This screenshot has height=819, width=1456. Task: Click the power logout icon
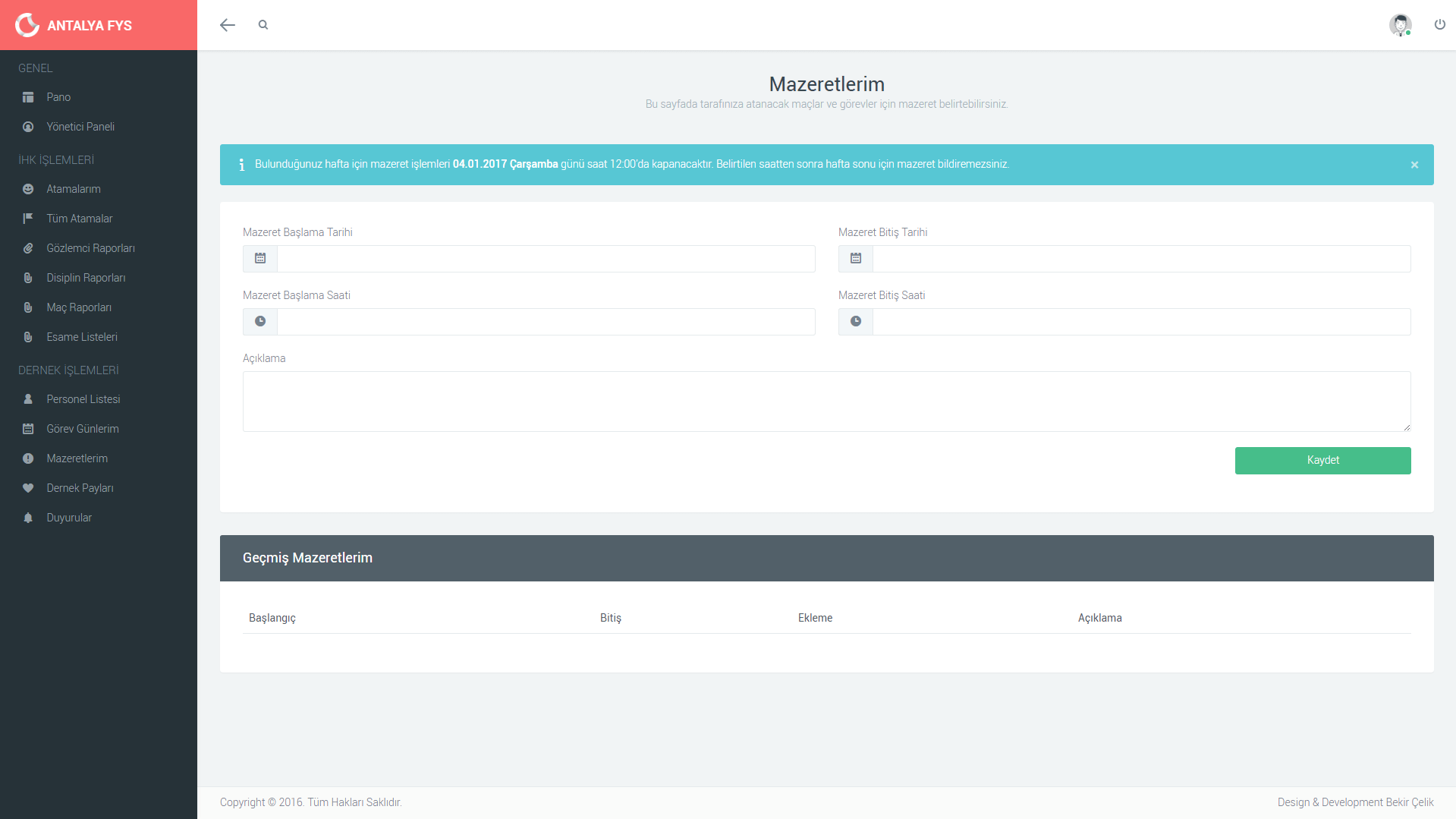tap(1439, 25)
